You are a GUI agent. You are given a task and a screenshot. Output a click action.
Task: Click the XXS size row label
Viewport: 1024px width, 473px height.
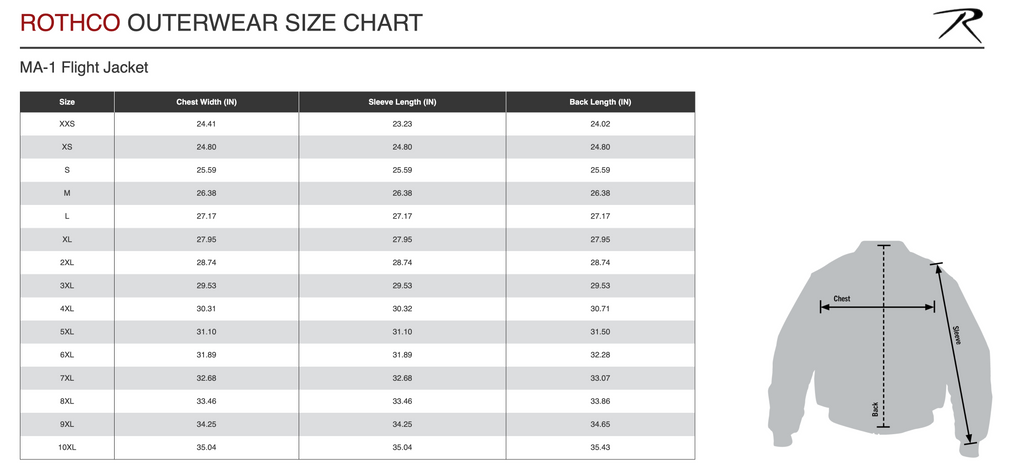[x=67, y=124]
